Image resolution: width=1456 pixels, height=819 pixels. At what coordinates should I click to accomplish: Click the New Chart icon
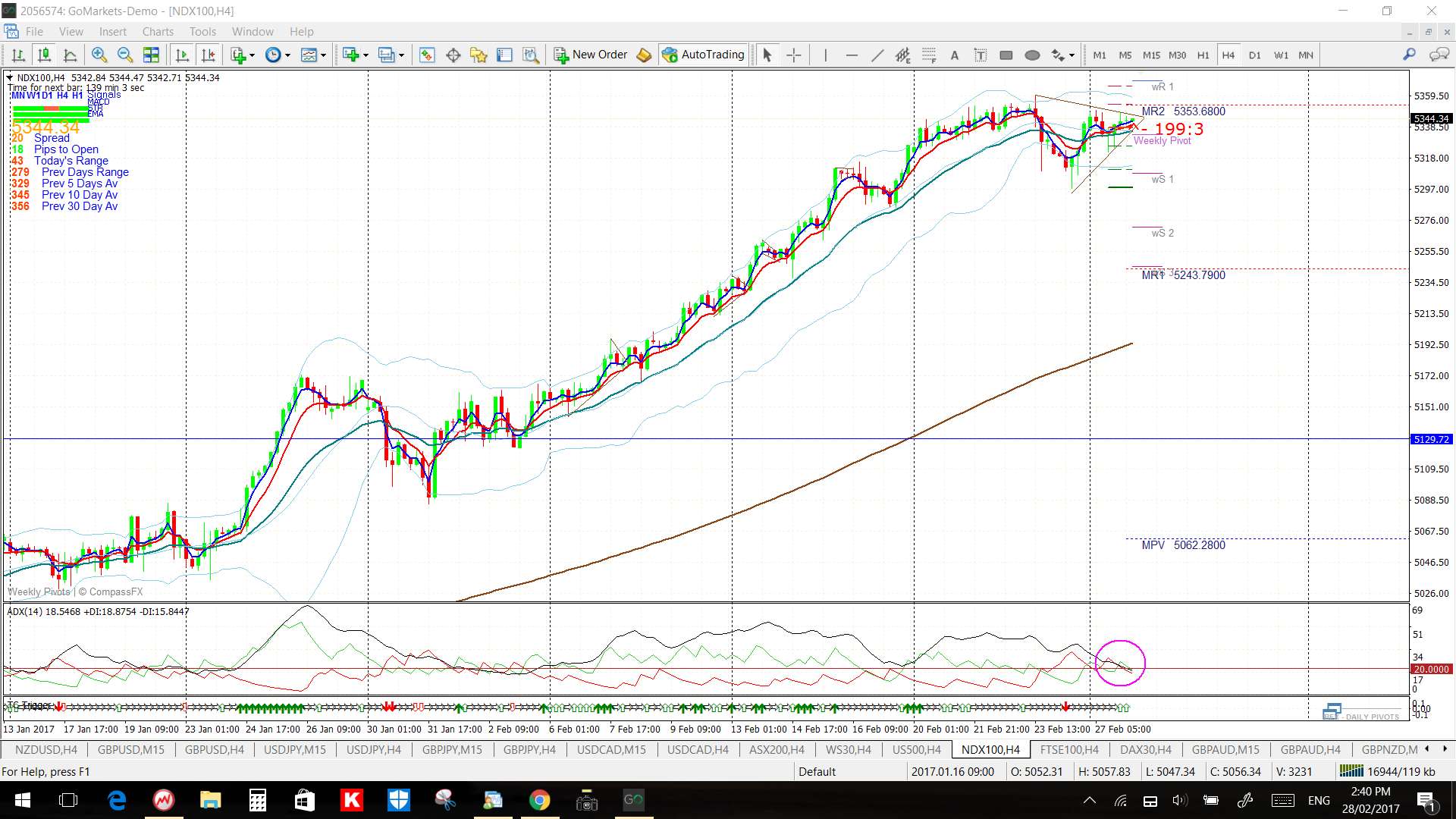coord(350,55)
